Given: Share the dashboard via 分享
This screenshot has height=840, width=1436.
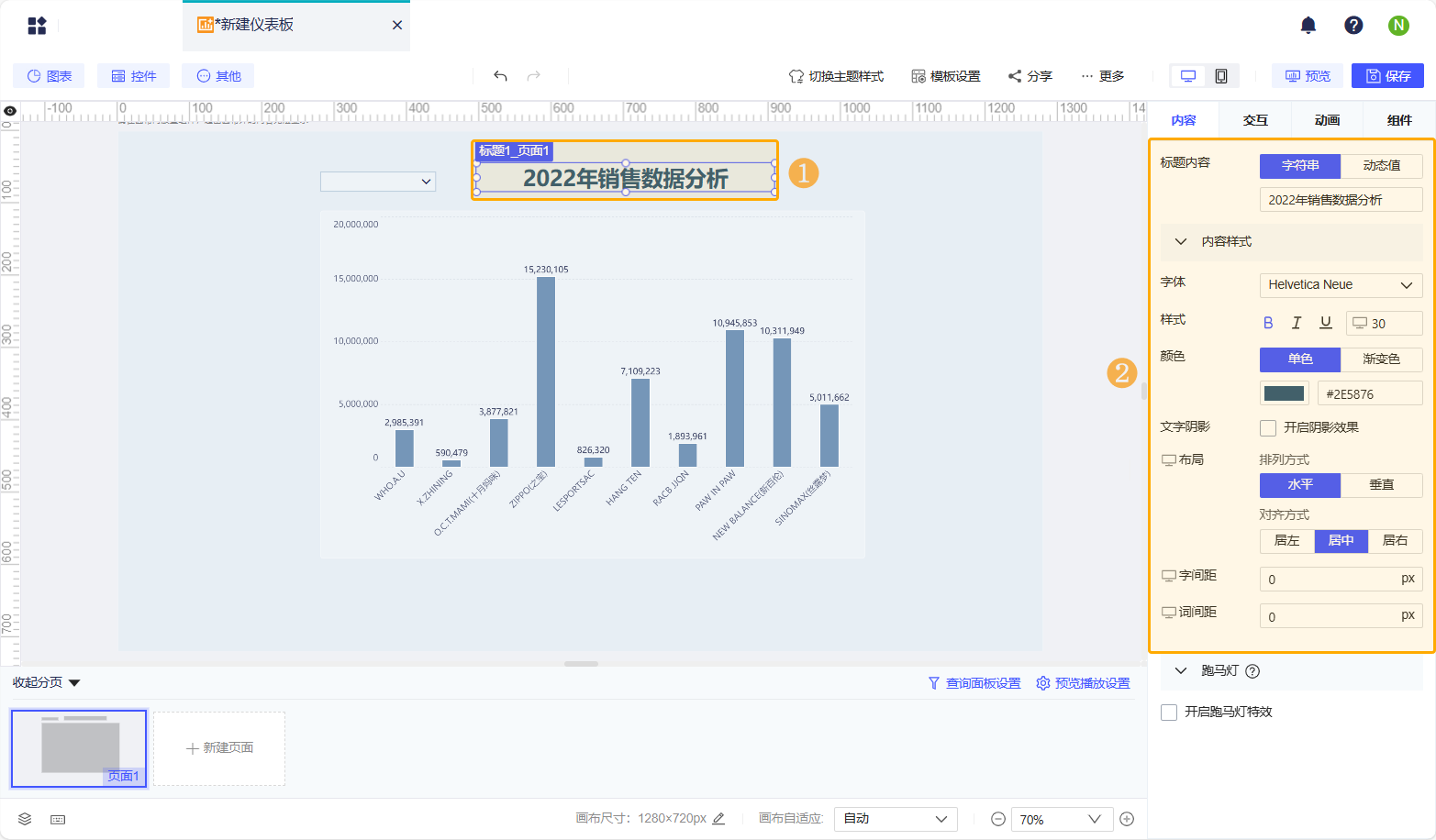Looking at the screenshot, I should pos(1030,76).
